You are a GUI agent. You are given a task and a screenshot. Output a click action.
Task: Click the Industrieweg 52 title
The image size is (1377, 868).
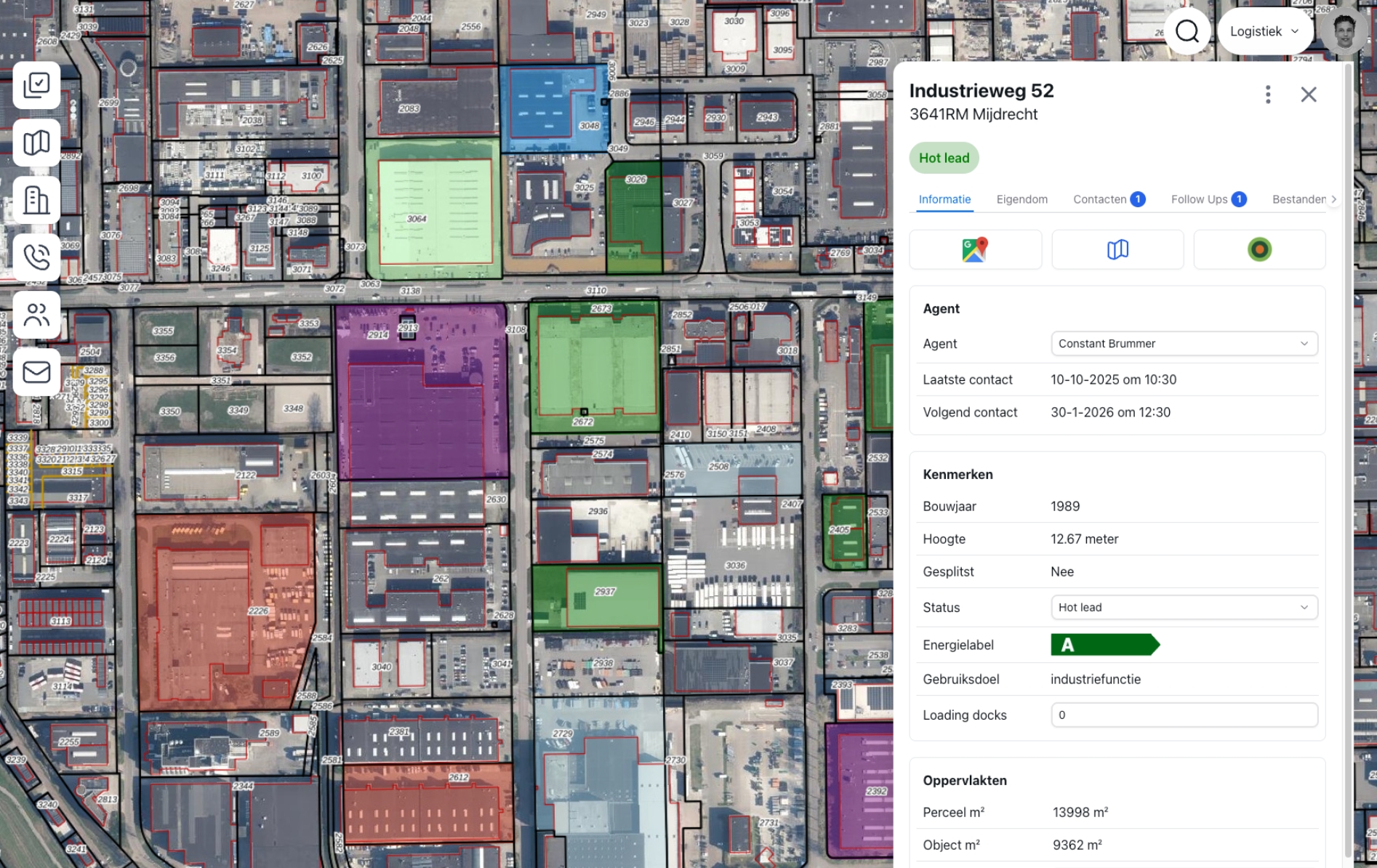click(x=981, y=90)
